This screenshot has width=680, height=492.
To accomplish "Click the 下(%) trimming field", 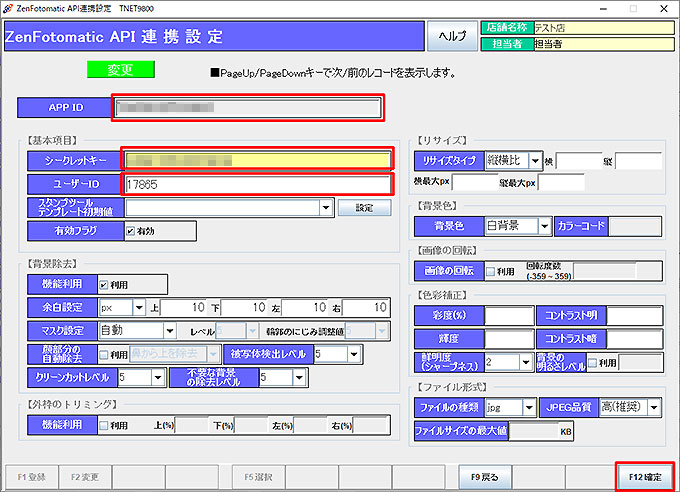I will pyautogui.click(x=252, y=425).
